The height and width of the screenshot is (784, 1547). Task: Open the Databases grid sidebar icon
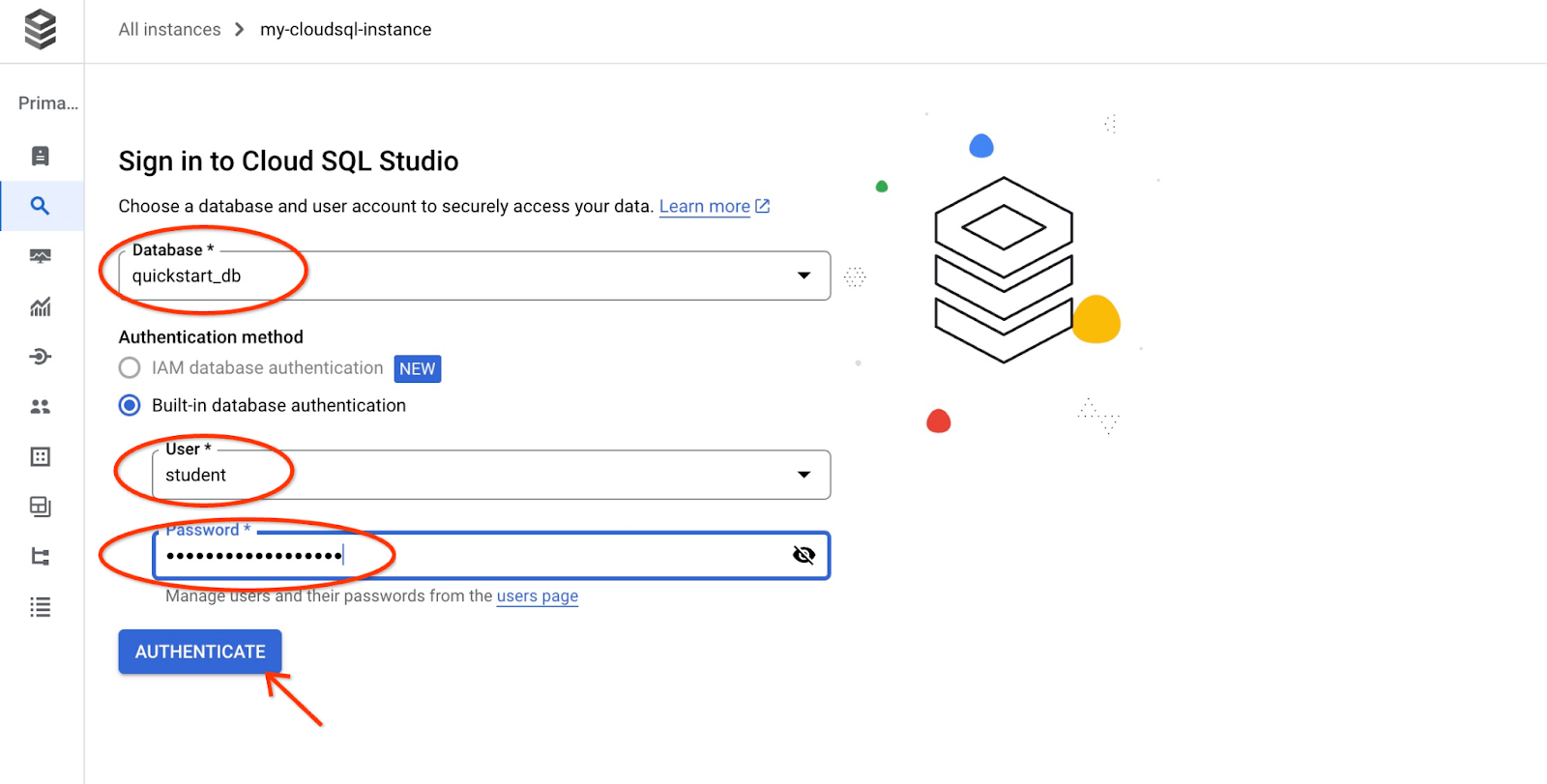[41, 457]
